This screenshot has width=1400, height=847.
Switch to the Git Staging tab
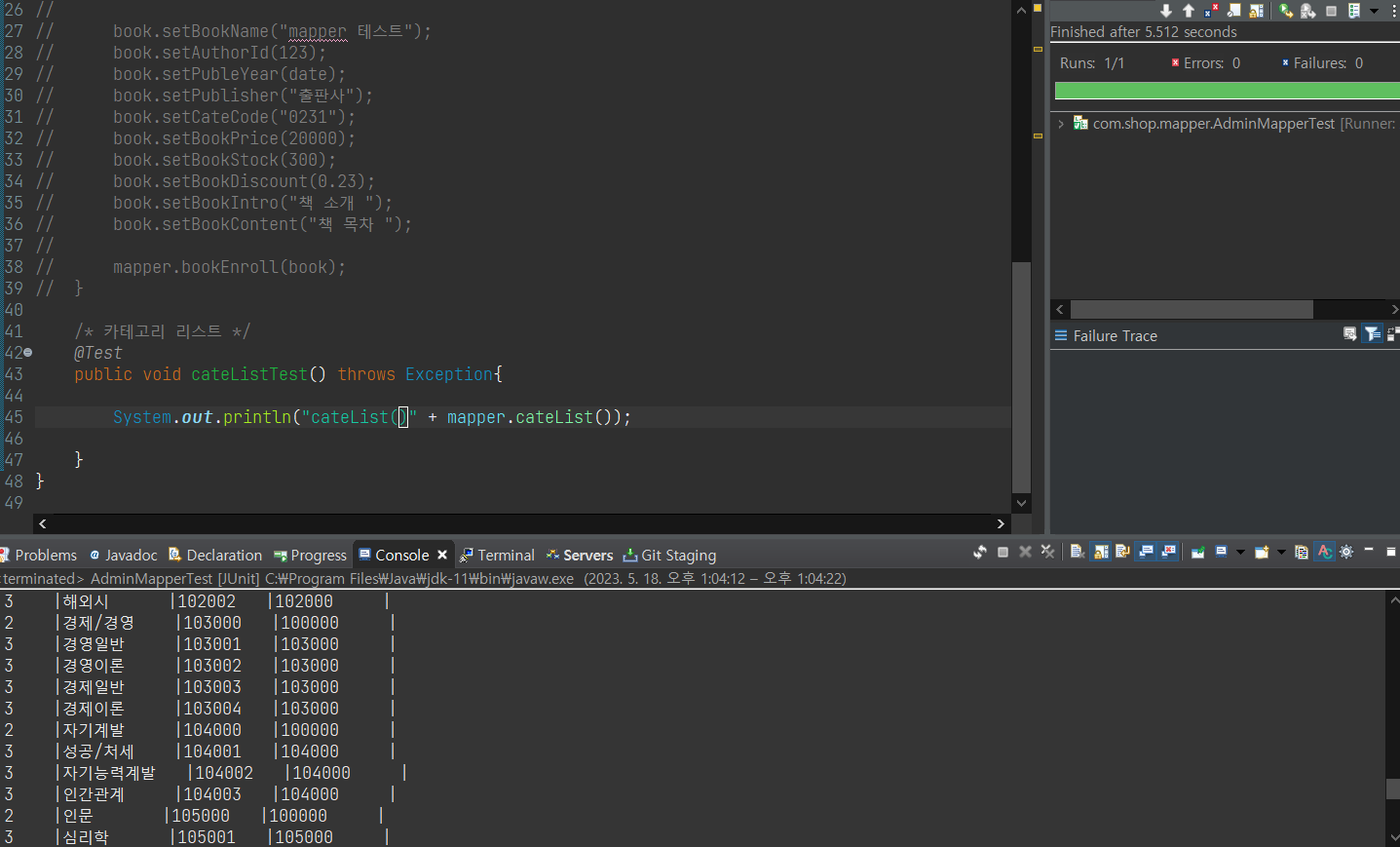[x=670, y=555]
